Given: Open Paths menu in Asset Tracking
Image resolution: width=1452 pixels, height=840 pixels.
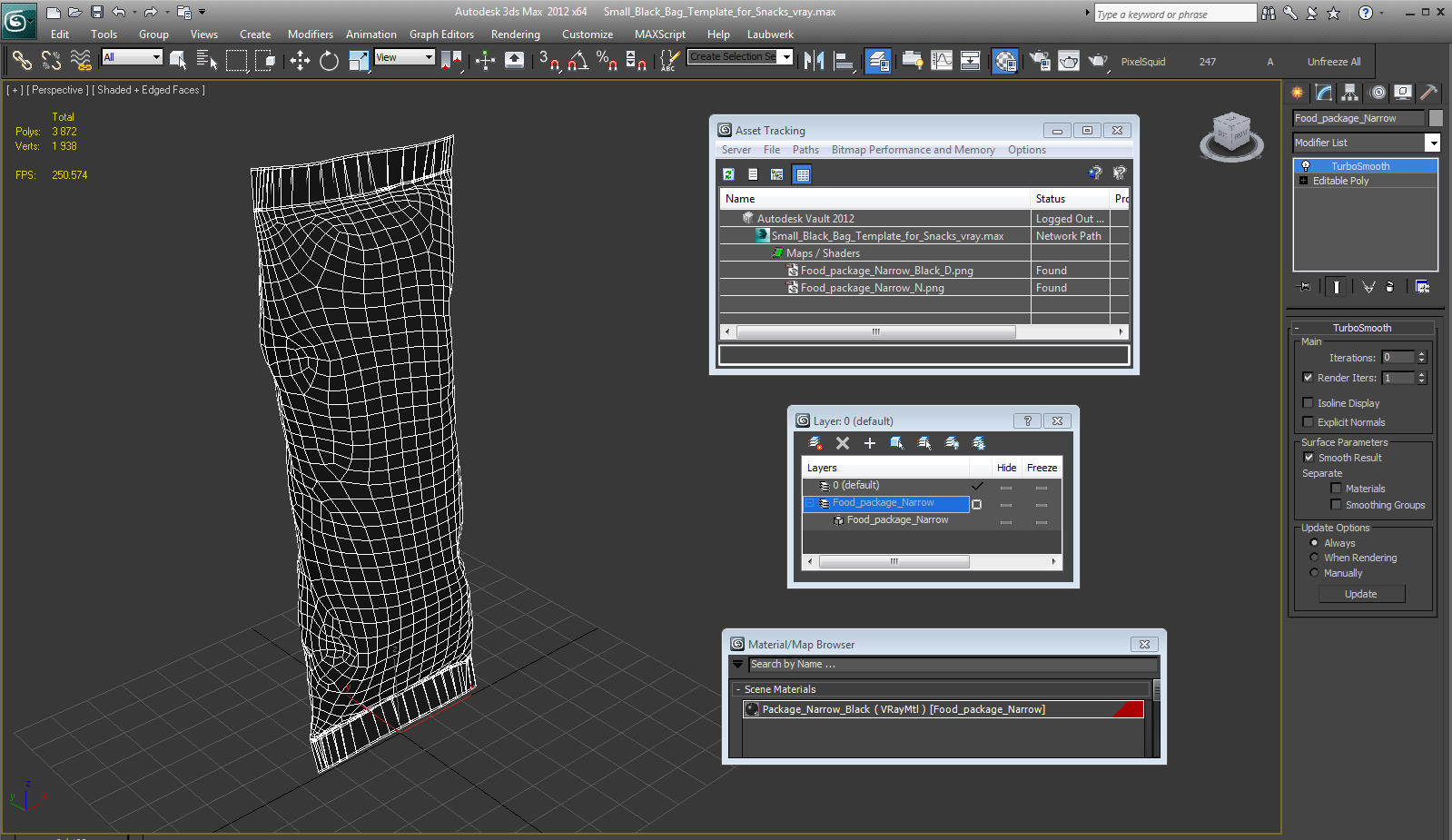Looking at the screenshot, I should point(805,150).
